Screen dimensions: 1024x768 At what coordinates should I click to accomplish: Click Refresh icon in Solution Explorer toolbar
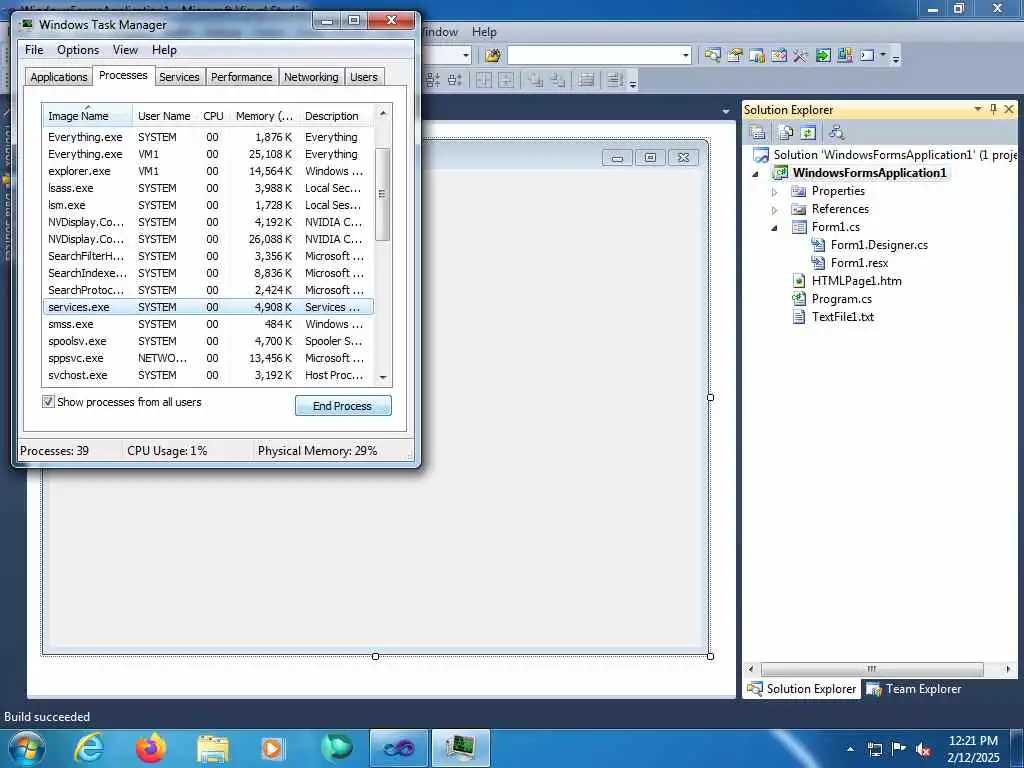pyautogui.click(x=808, y=133)
